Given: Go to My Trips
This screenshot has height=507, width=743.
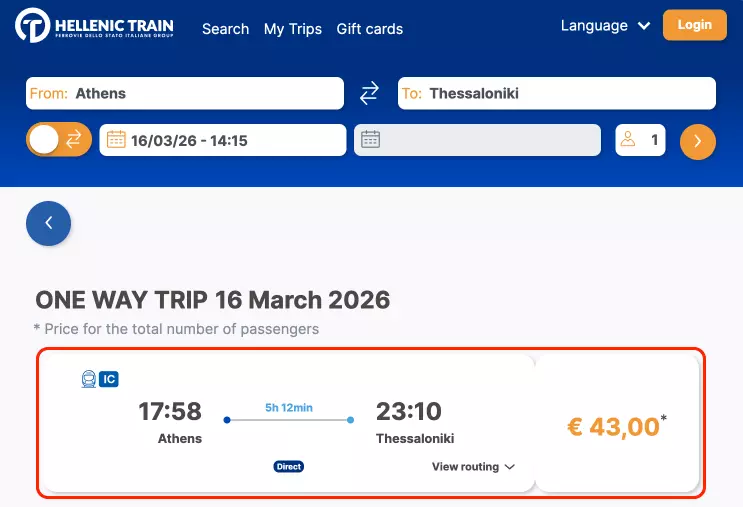Looking at the screenshot, I should pos(292,29).
